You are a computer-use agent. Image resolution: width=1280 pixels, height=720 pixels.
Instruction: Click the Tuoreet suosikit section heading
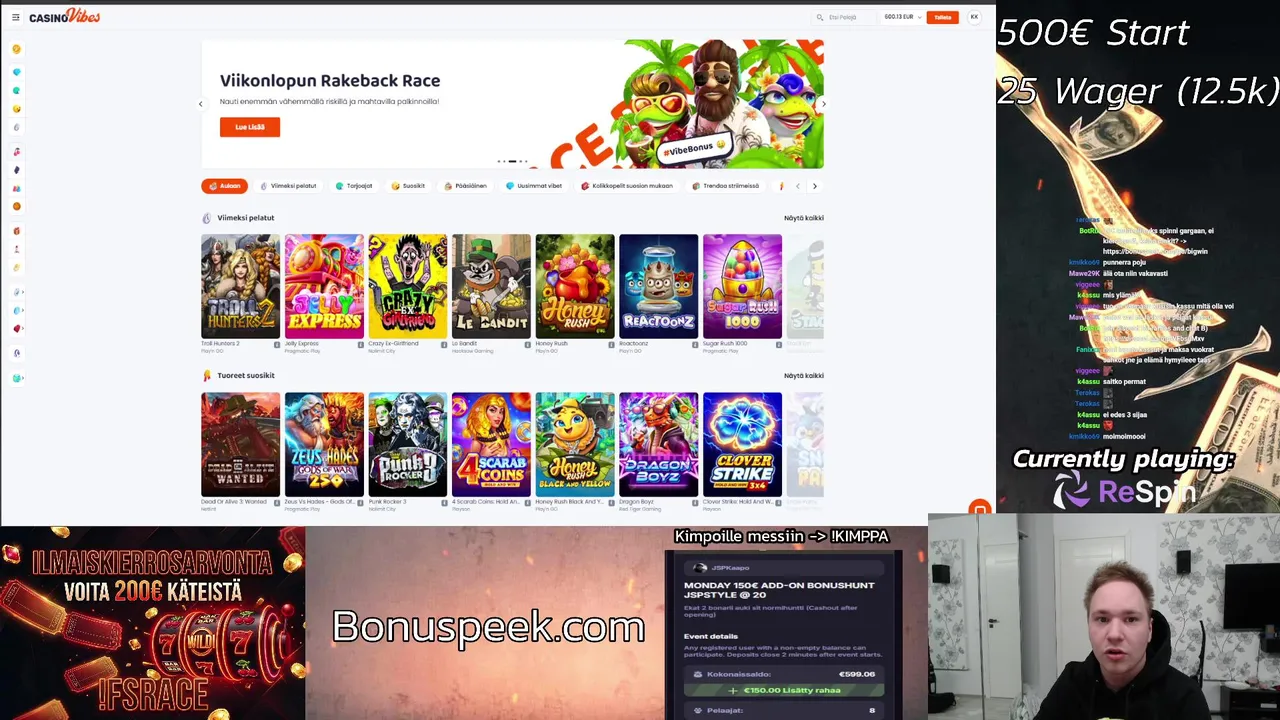coord(246,376)
